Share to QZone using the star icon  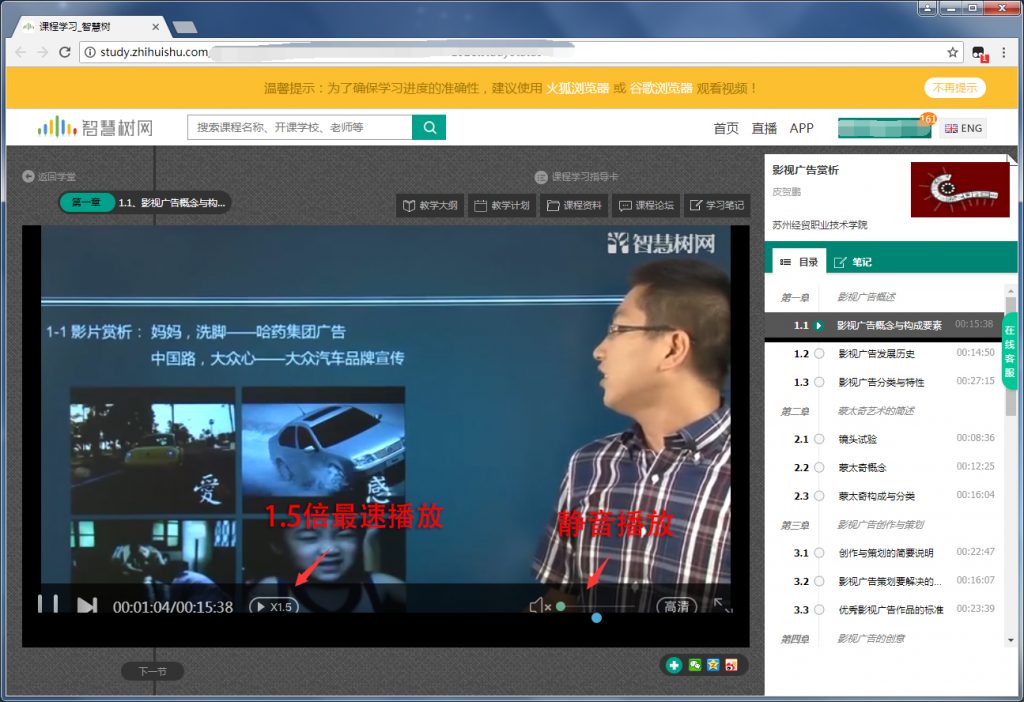pos(713,664)
